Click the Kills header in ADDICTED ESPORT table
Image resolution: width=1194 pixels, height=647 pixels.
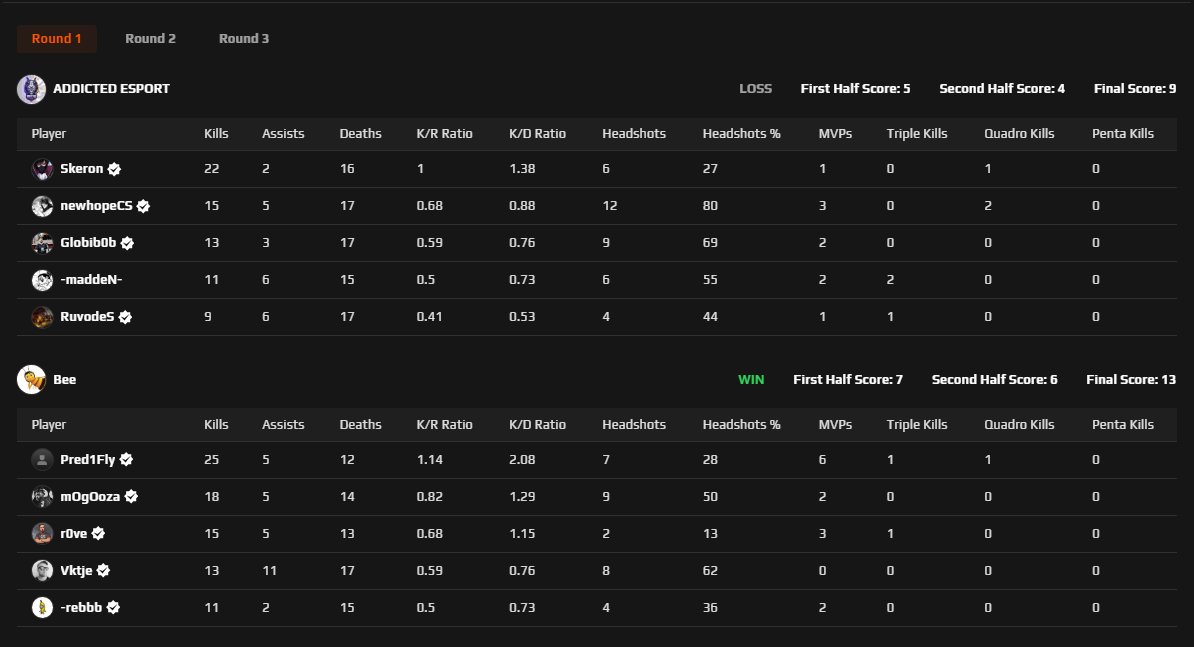216,134
